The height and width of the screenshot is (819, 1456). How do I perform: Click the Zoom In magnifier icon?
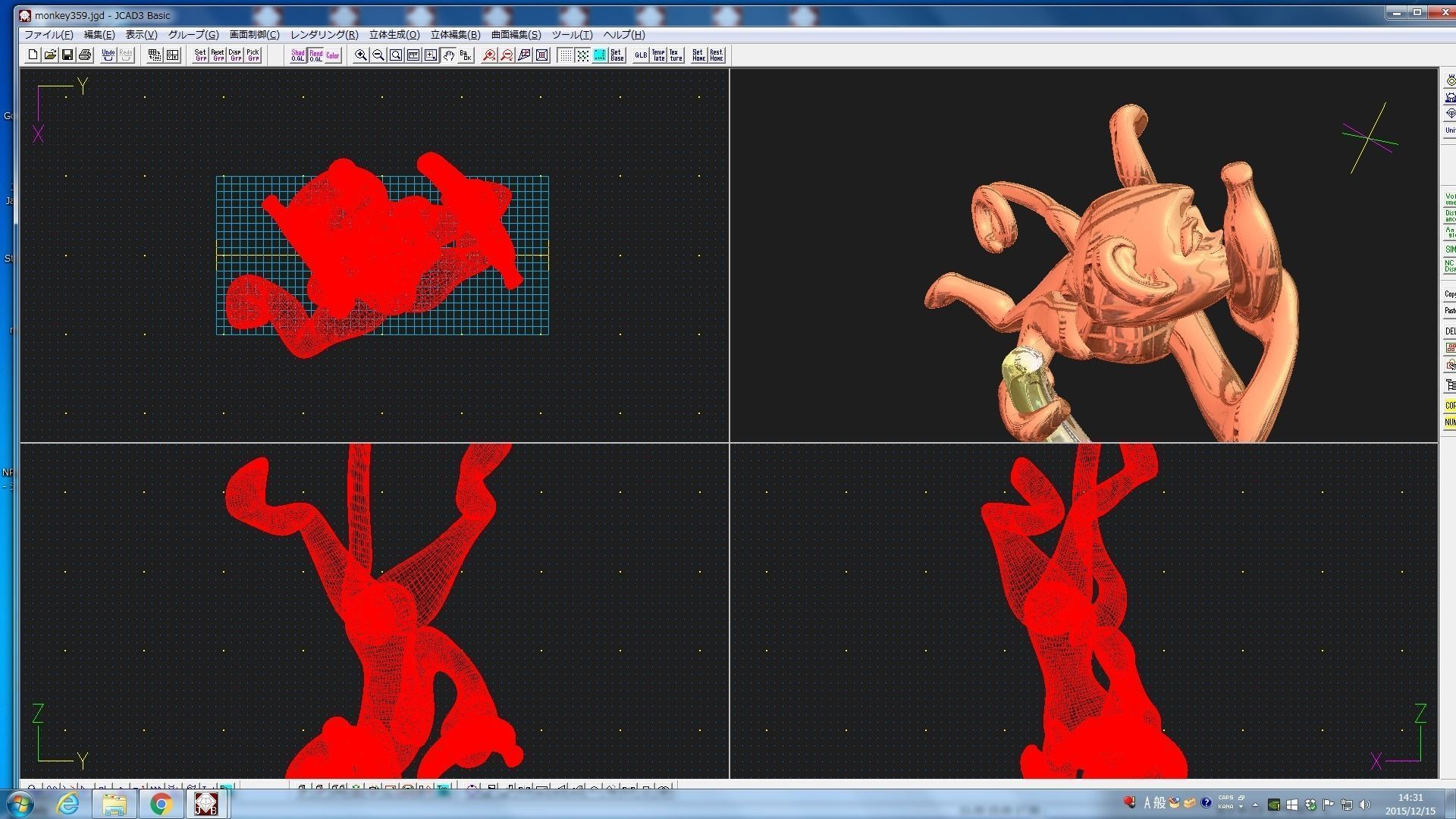361,55
